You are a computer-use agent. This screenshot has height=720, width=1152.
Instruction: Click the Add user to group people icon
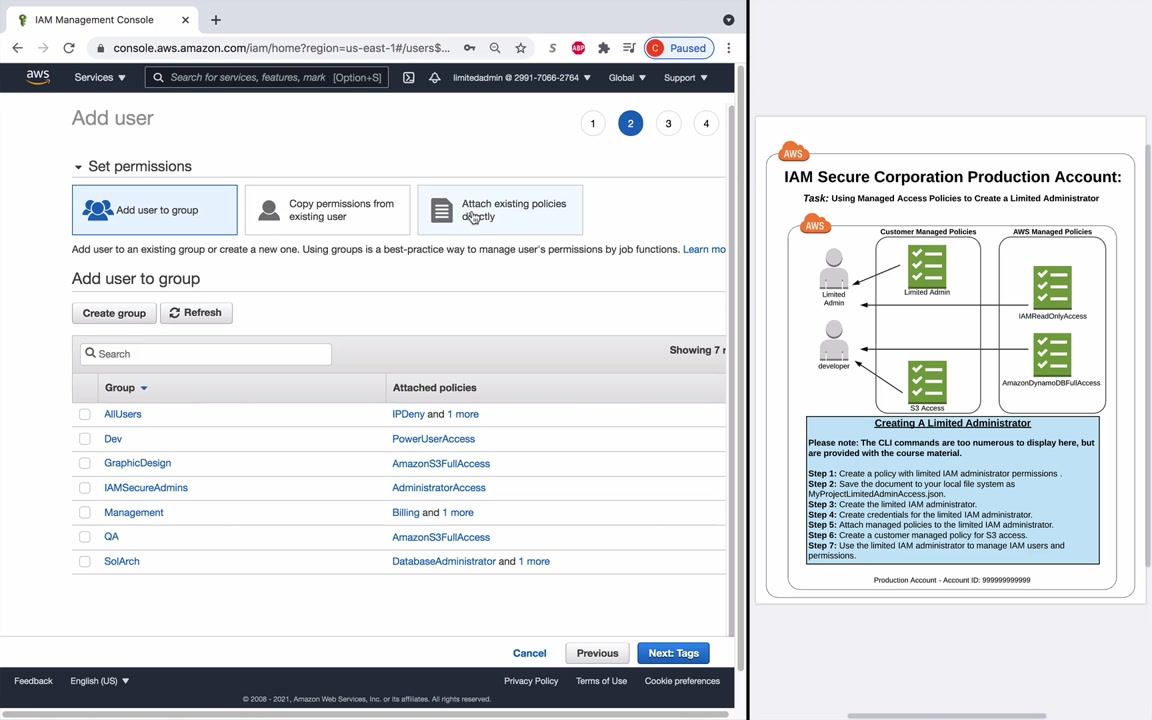pos(97,210)
